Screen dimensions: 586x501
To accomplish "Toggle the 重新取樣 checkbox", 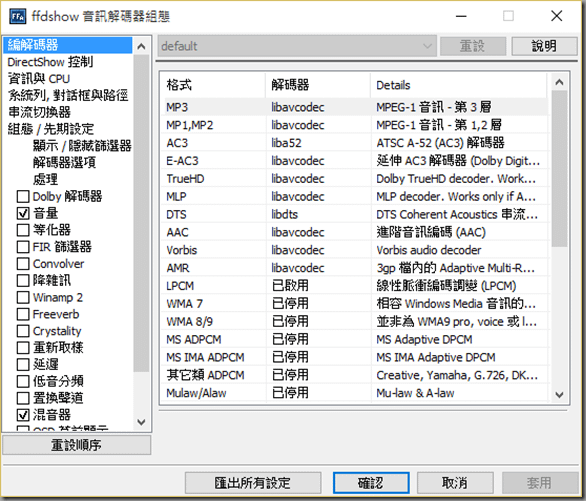I will tap(23, 347).
